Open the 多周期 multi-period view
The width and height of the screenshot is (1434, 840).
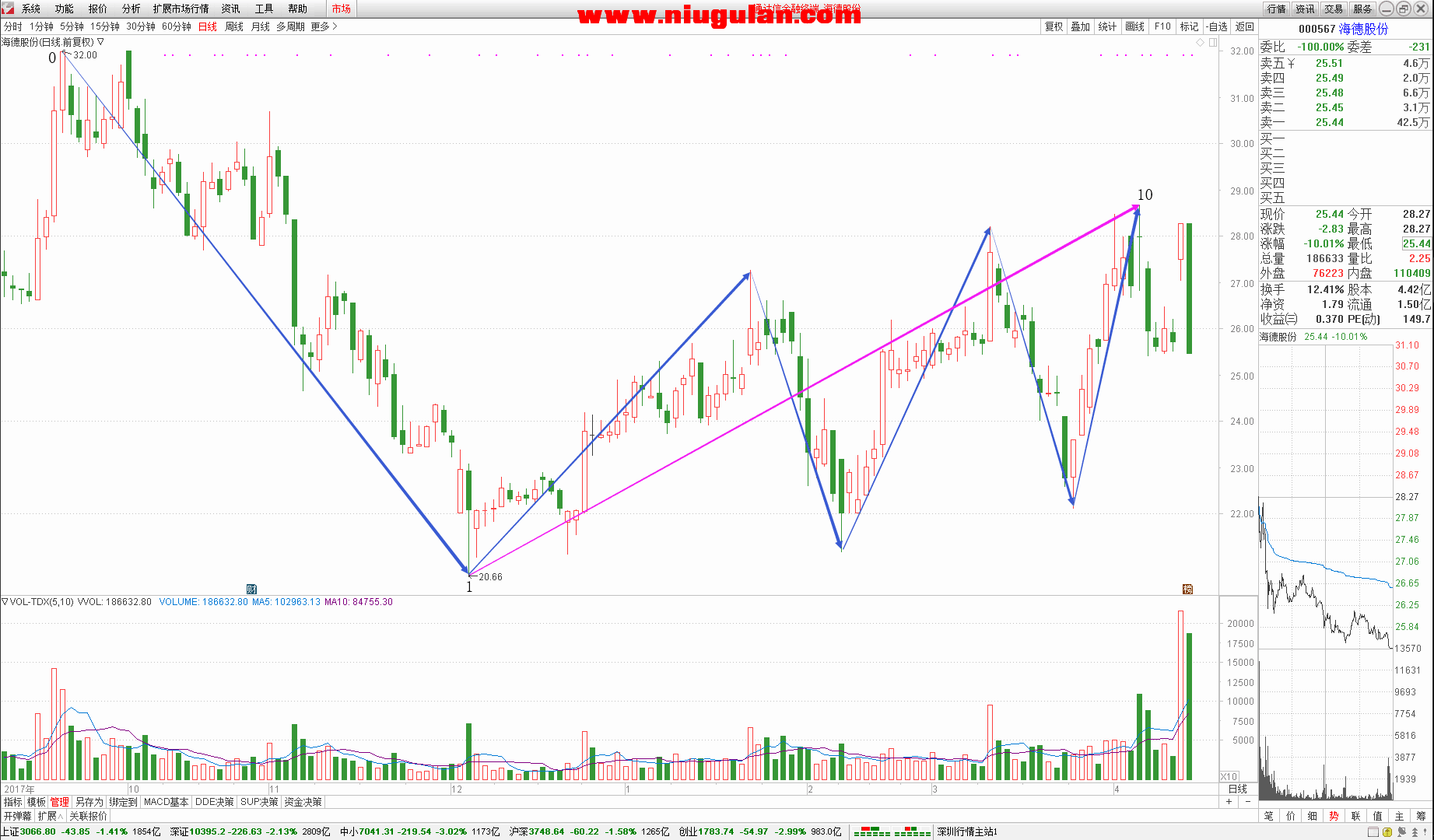(x=291, y=26)
